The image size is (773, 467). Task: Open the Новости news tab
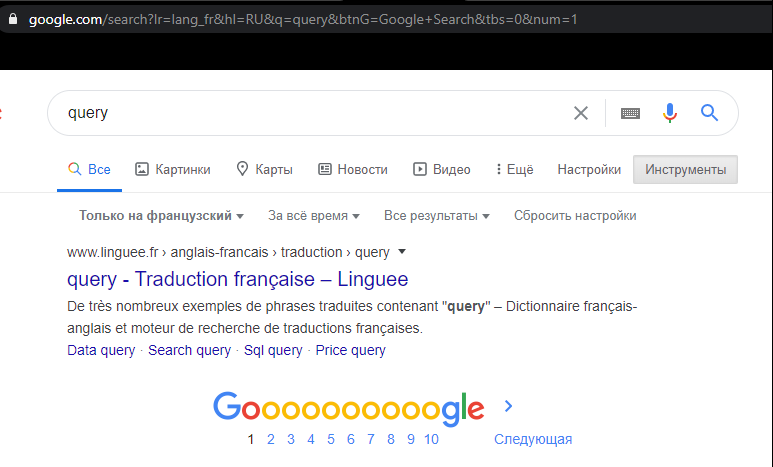click(352, 170)
